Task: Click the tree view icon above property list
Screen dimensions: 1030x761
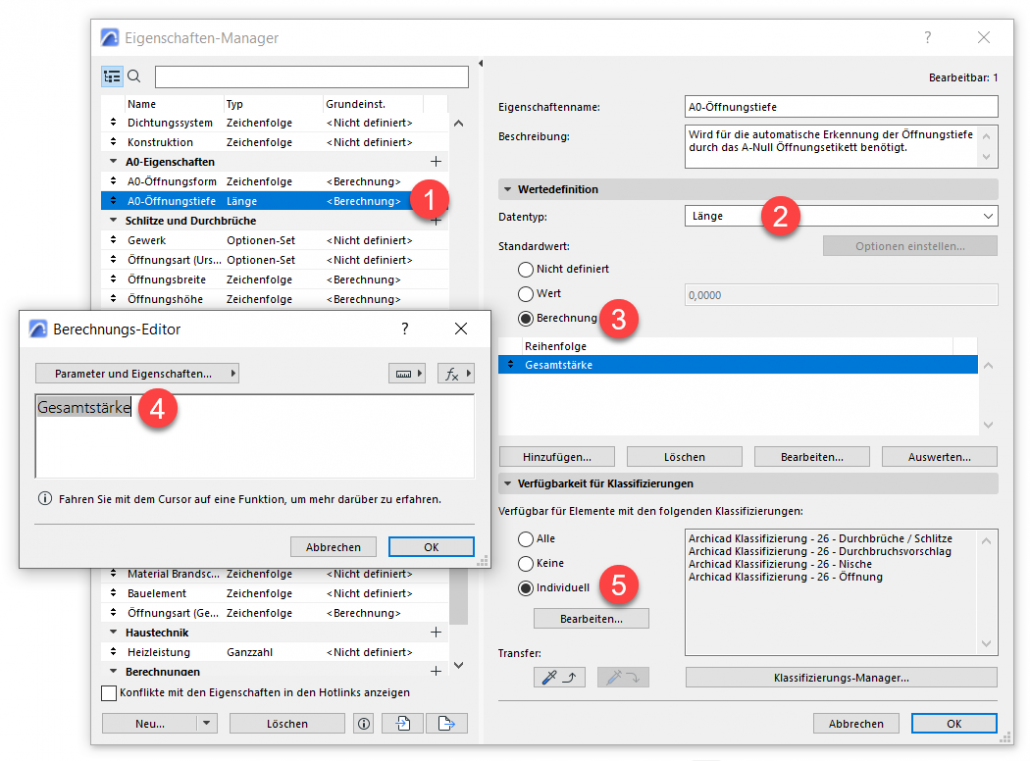Action: (112, 77)
